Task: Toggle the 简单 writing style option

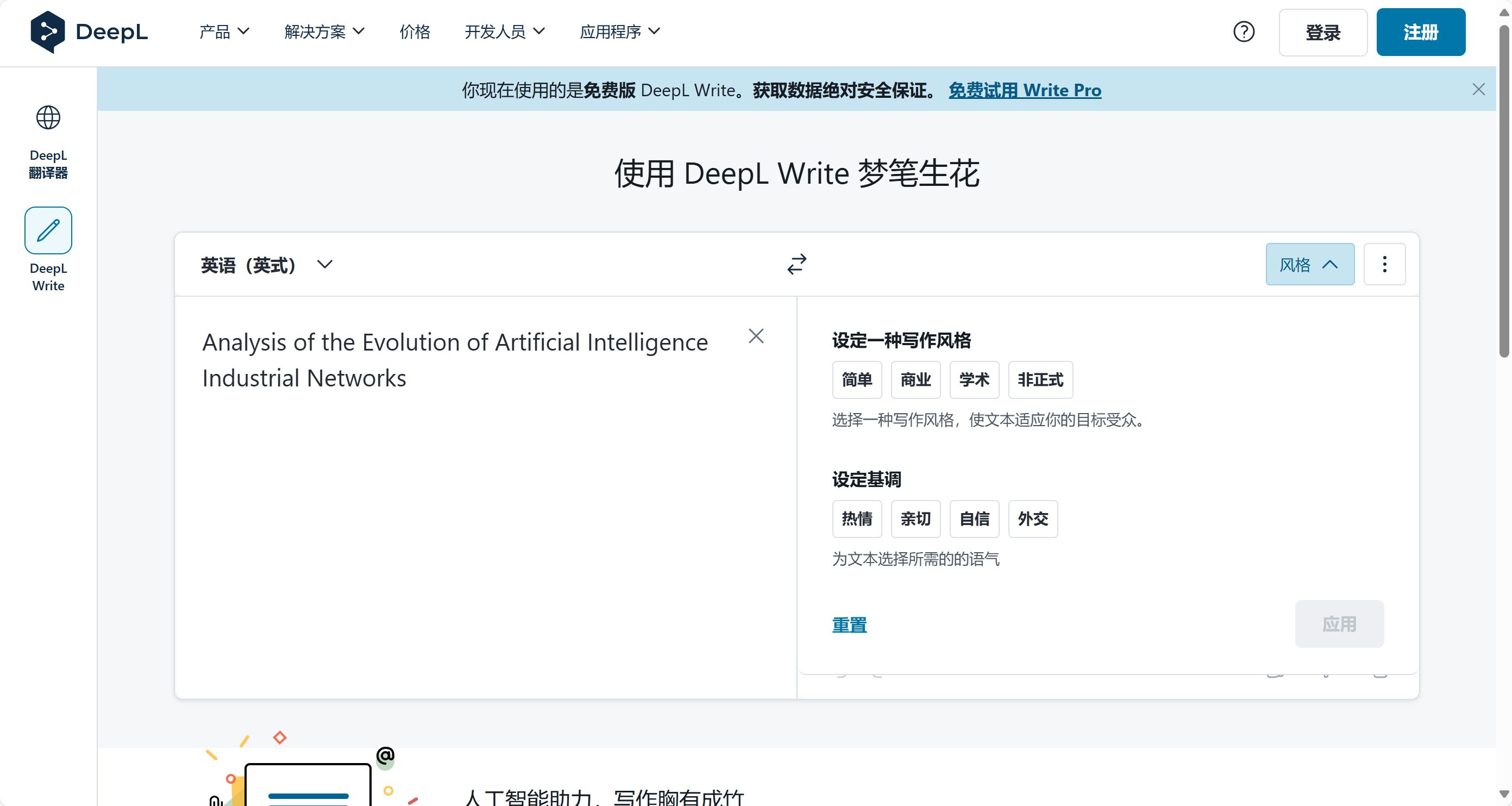Action: click(x=856, y=380)
